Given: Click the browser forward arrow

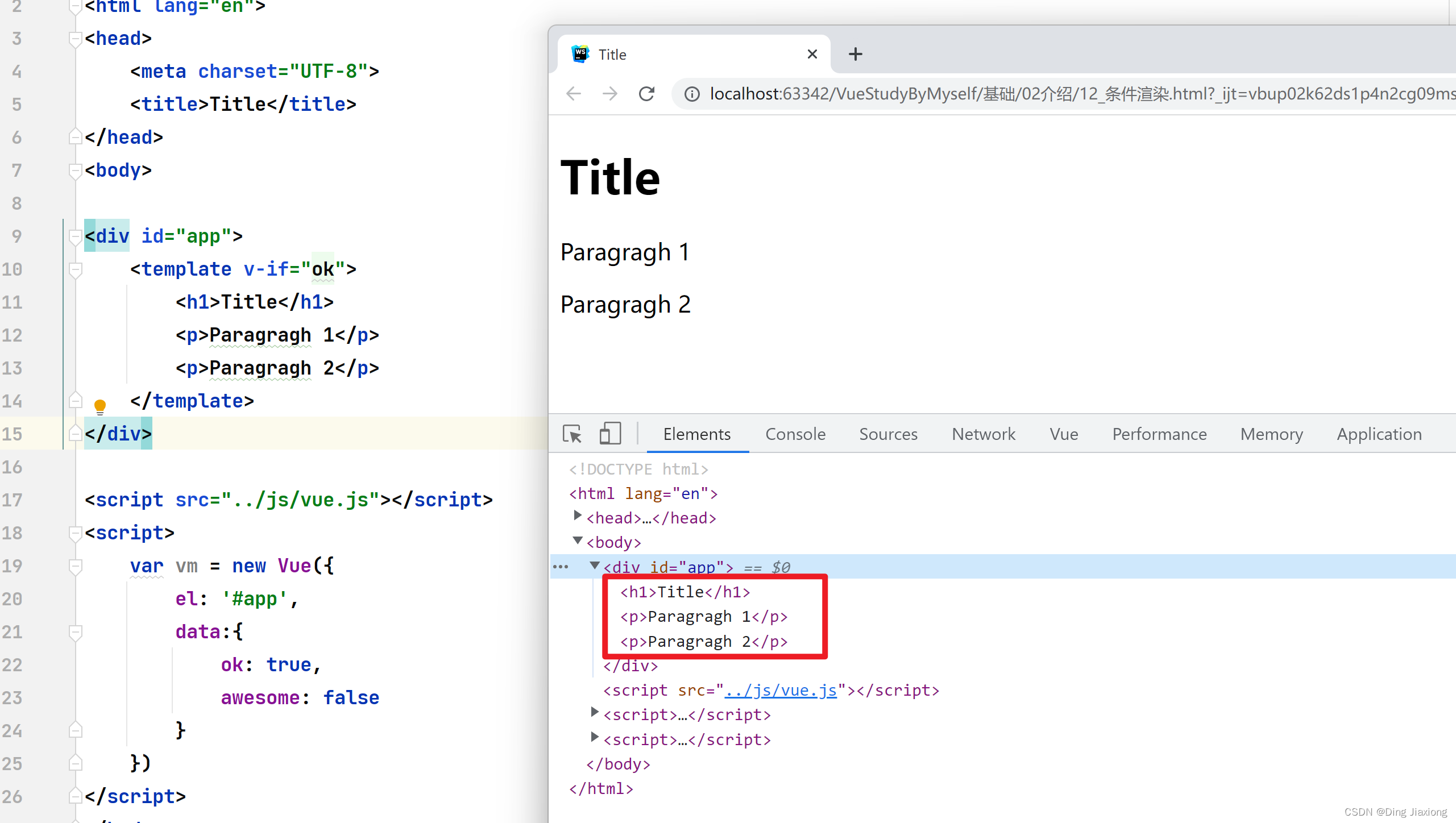Looking at the screenshot, I should coord(610,94).
